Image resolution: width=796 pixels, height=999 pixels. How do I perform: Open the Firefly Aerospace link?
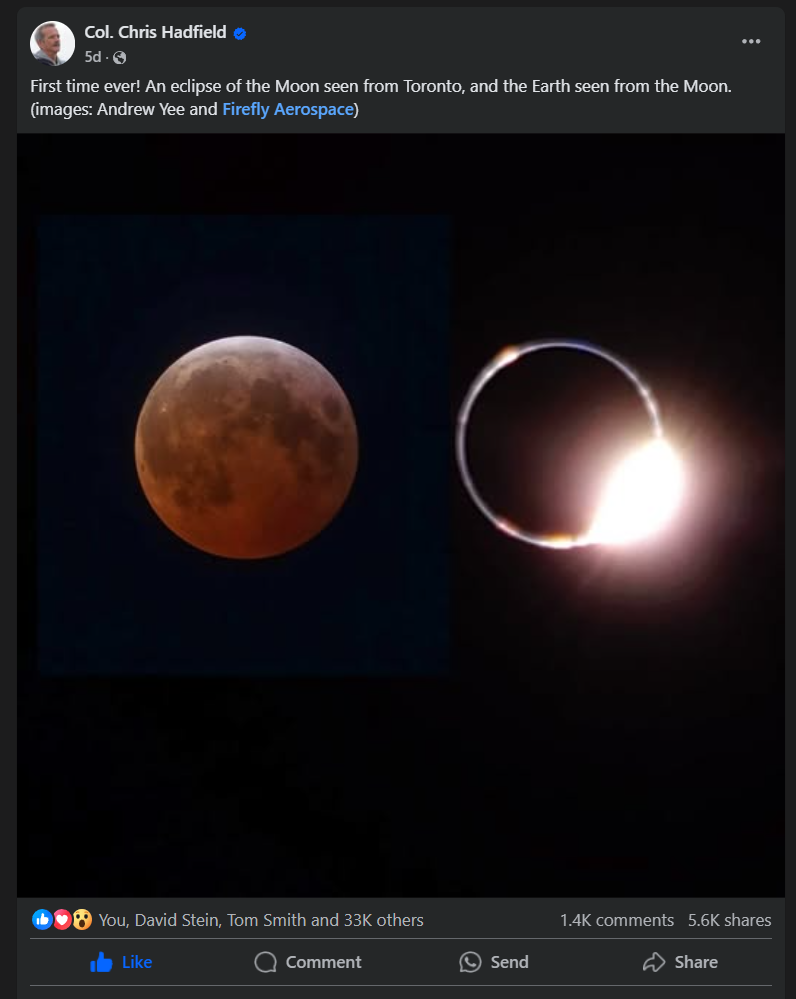tap(287, 110)
